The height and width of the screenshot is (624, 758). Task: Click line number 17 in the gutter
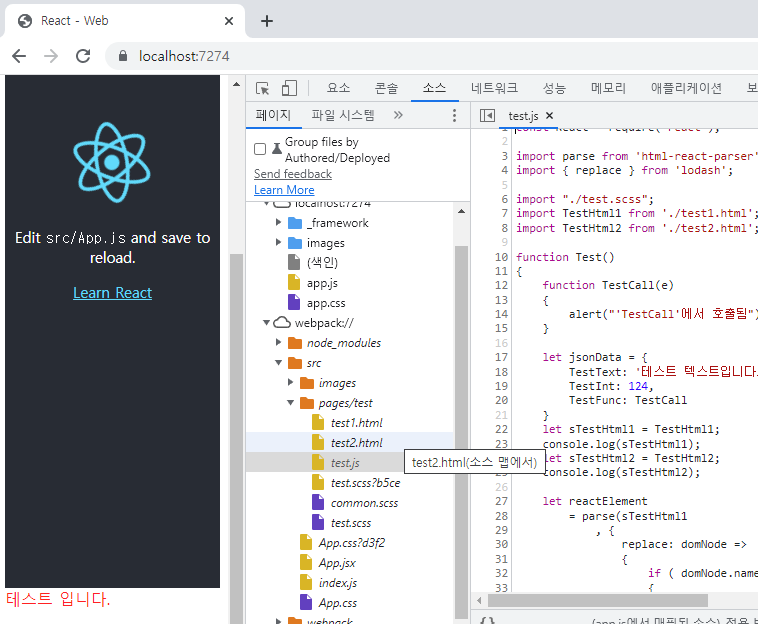pos(501,357)
